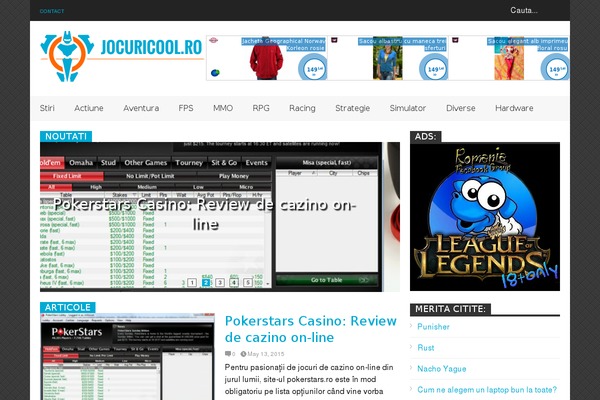Click the May 13, 2015 date text

pyautogui.click(x=266, y=354)
